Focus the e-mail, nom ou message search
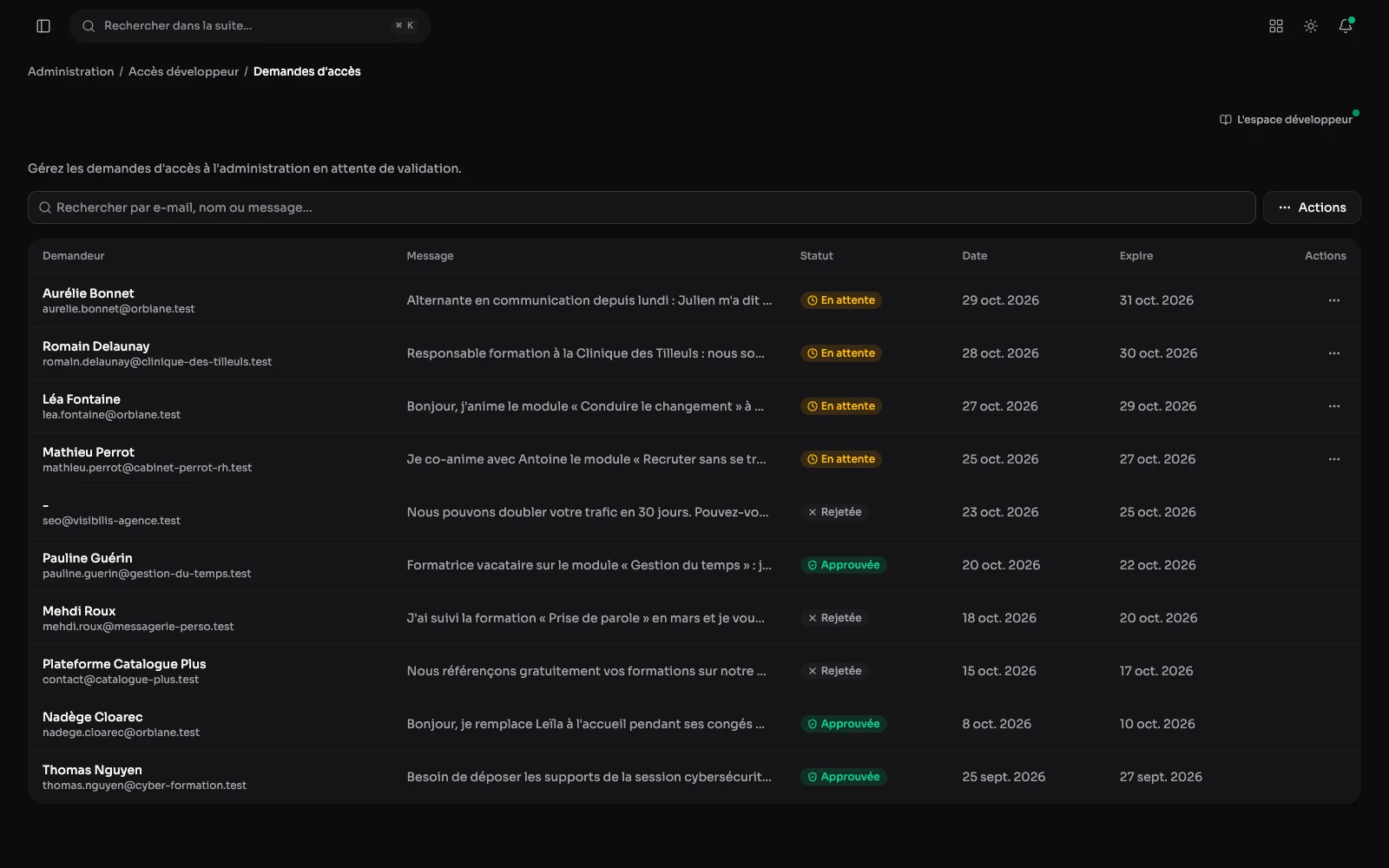 [x=642, y=207]
